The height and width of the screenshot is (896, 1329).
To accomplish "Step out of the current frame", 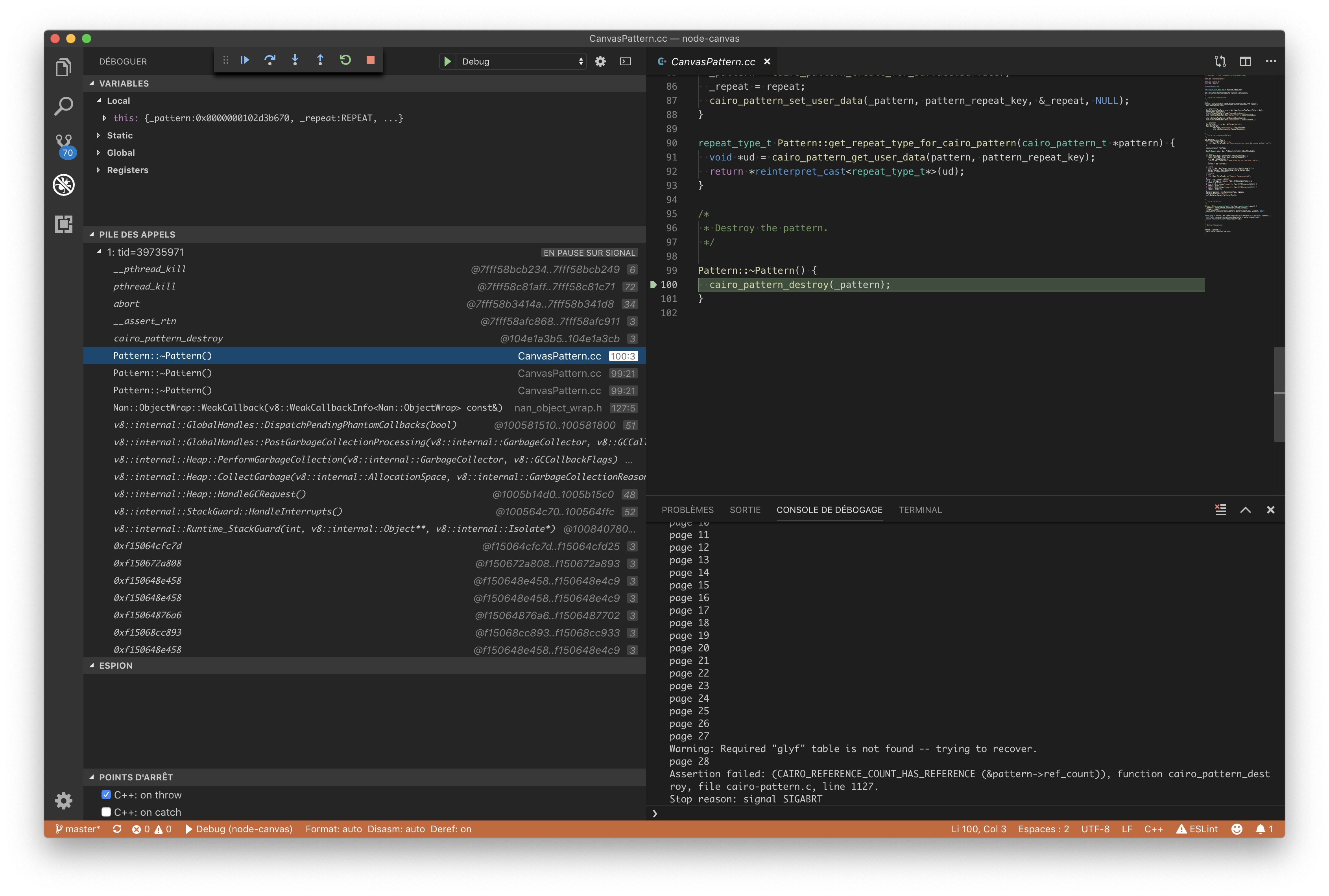I will pos(320,60).
